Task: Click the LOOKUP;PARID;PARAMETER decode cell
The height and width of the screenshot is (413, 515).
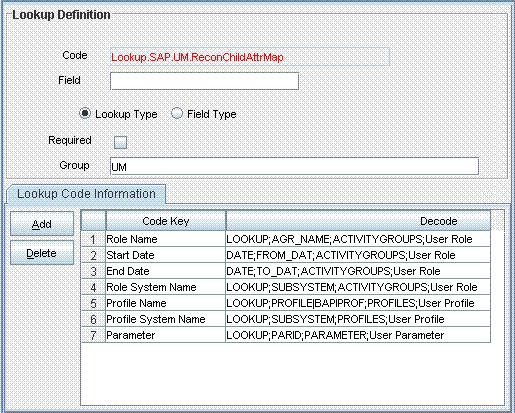Action: click(x=358, y=335)
